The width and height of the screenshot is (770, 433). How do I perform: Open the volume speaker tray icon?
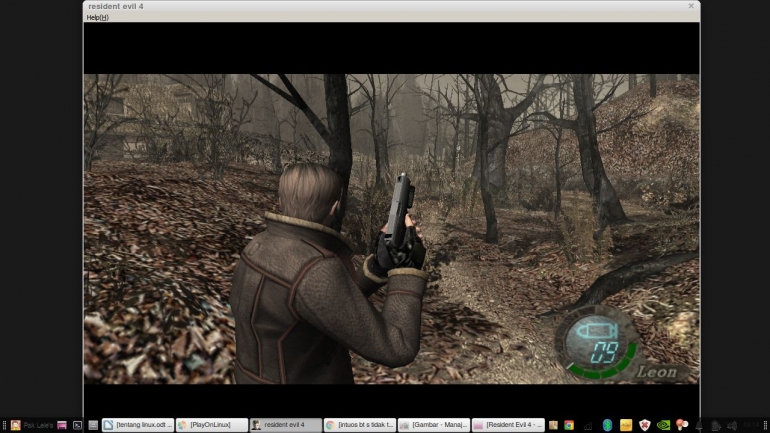(x=732, y=426)
